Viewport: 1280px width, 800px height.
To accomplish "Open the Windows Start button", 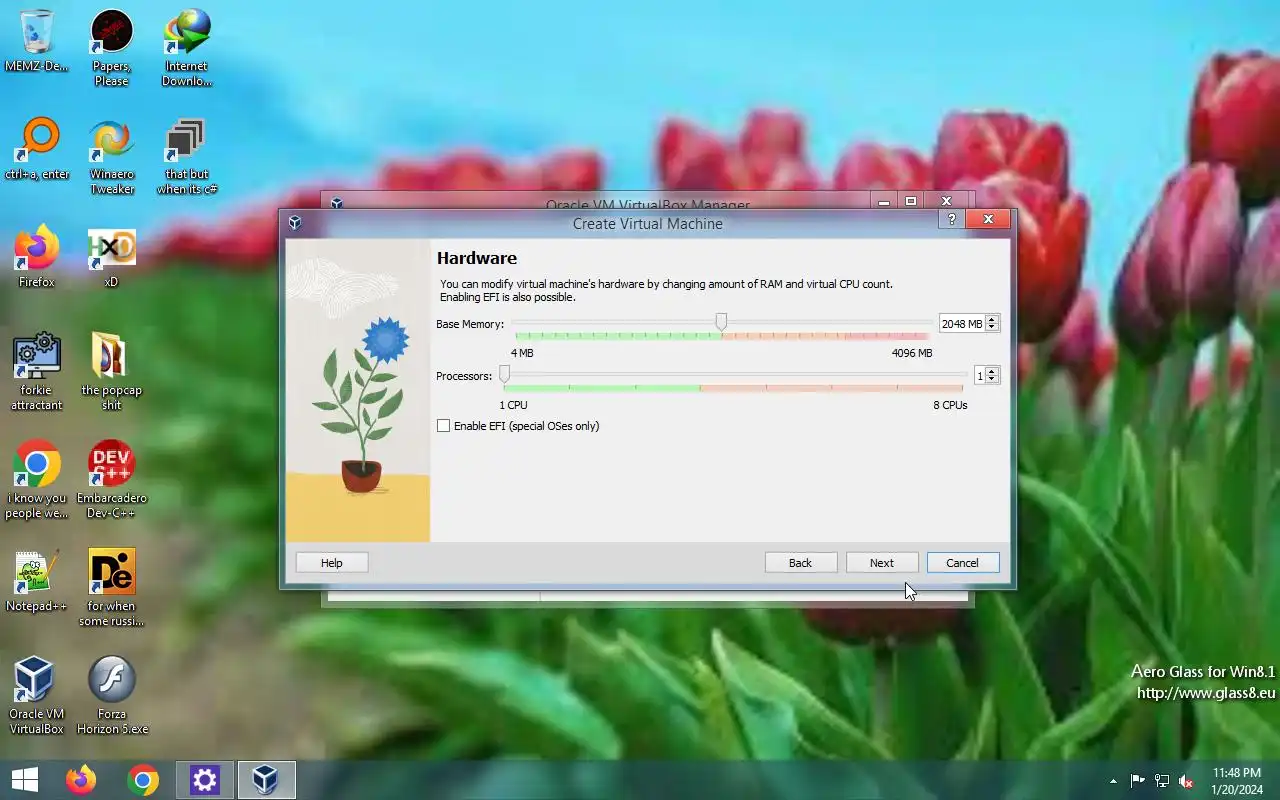I will (x=25, y=780).
